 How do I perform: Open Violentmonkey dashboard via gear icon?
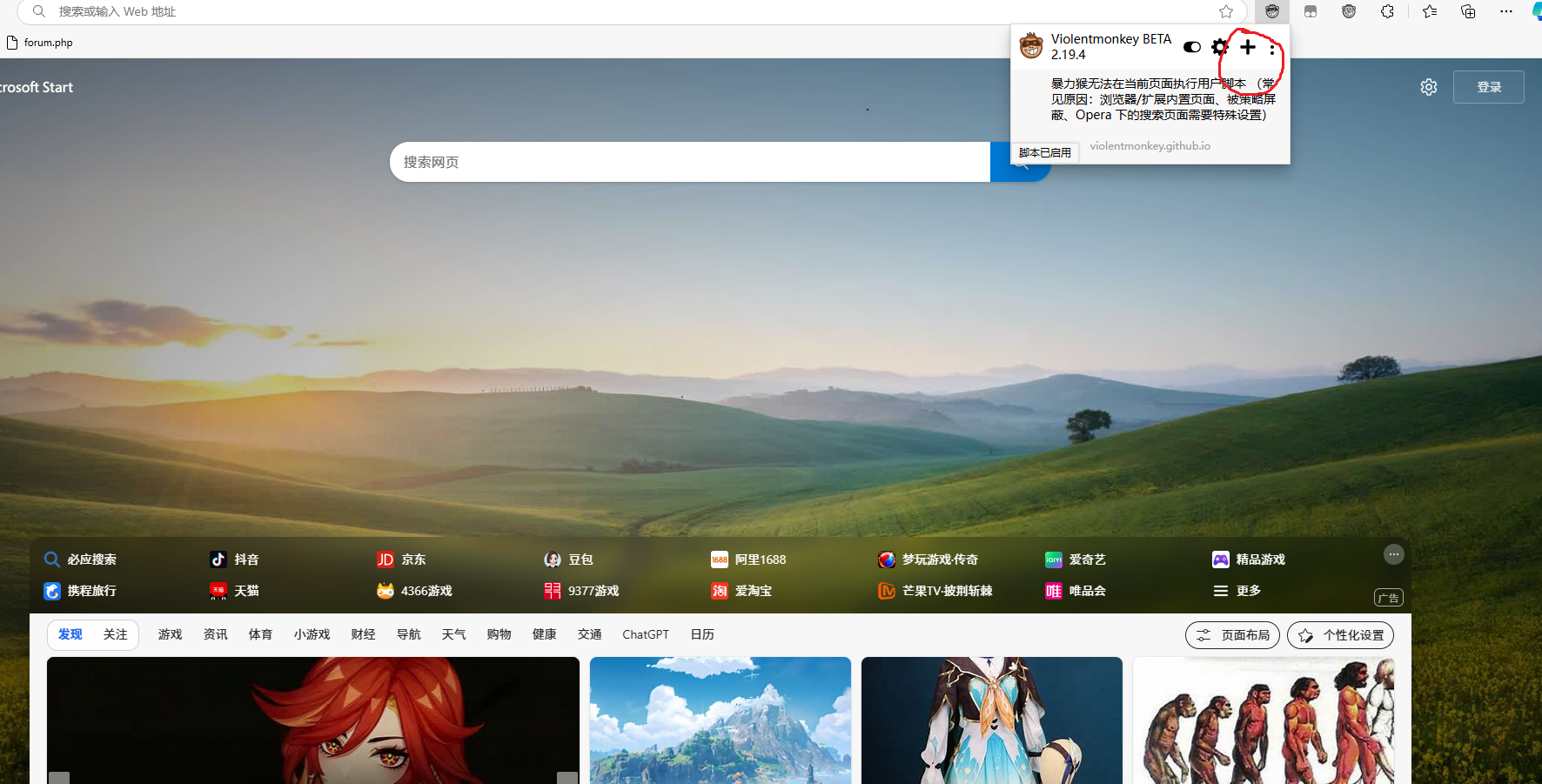point(1220,47)
